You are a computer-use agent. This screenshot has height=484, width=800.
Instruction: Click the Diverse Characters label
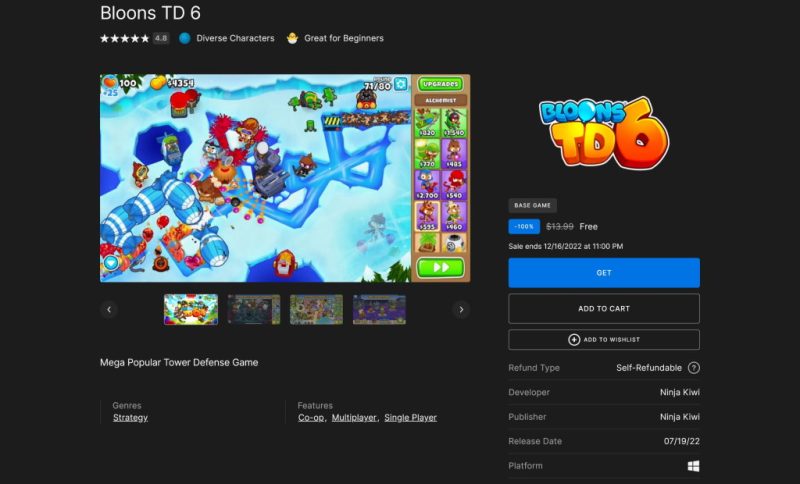[235, 38]
